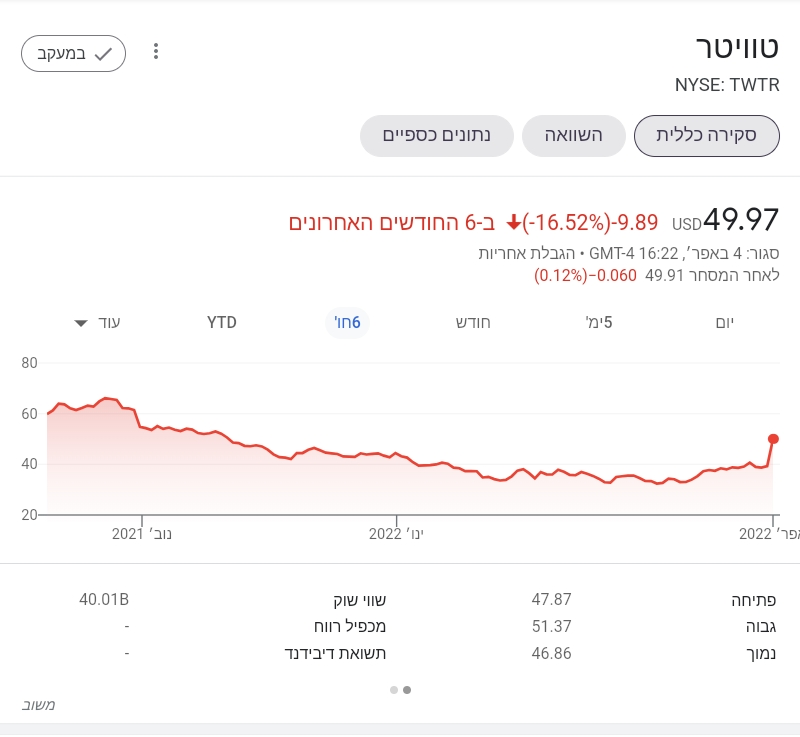Show the one-day "יום" chart range
Screen dimensions: 800x737
725,322
